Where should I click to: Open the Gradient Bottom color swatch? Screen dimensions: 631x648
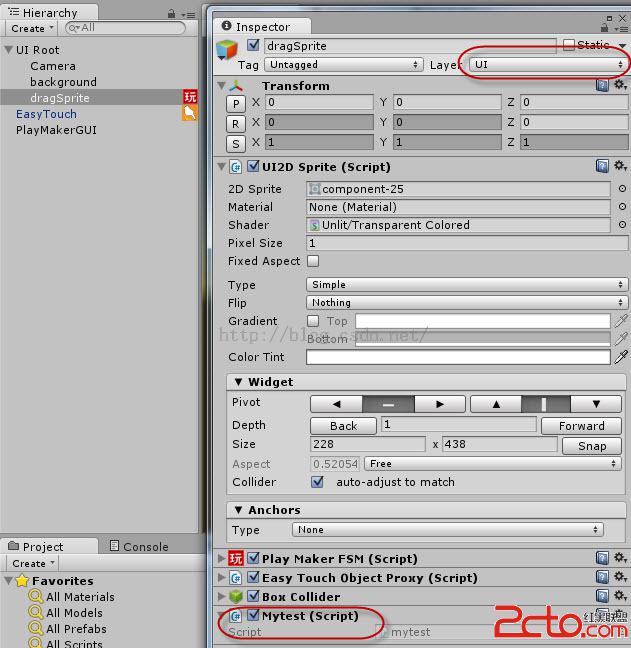[x=482, y=339]
